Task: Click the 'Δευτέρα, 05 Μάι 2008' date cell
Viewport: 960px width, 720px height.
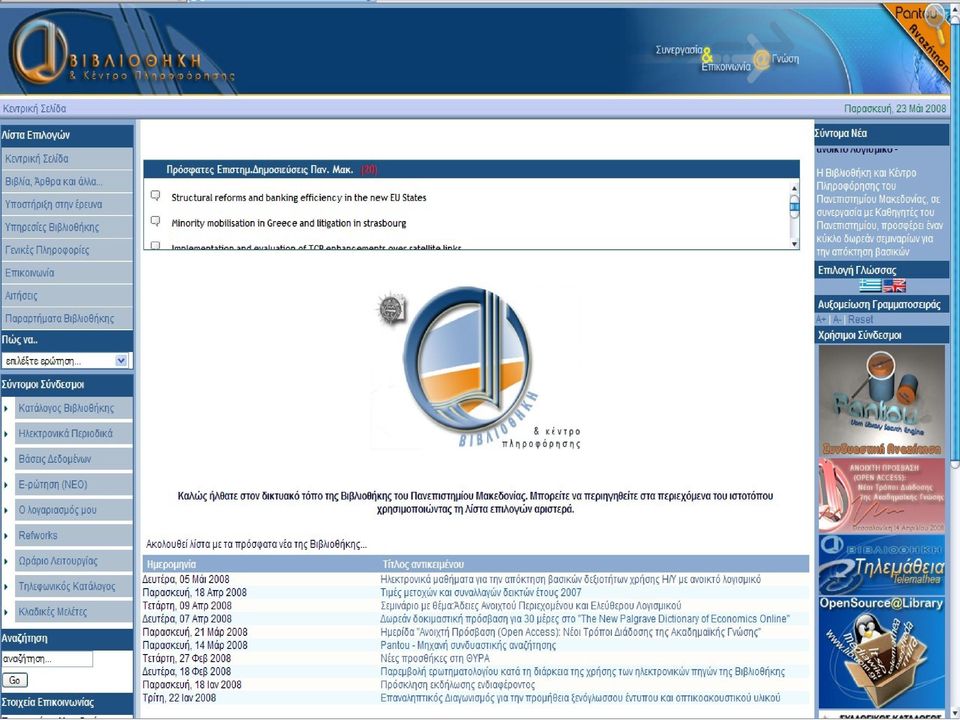Action: [x=186, y=579]
